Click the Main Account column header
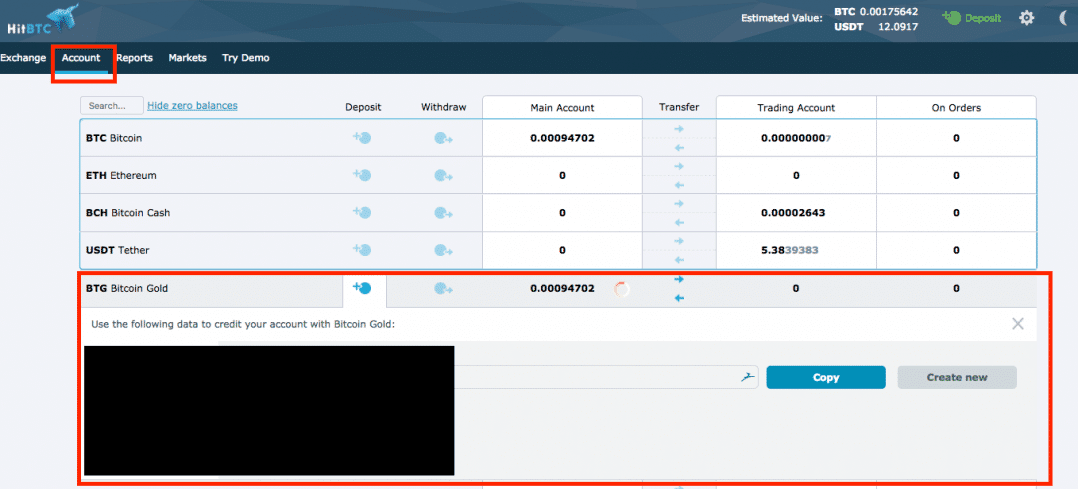The image size is (1078, 489). click(x=562, y=107)
